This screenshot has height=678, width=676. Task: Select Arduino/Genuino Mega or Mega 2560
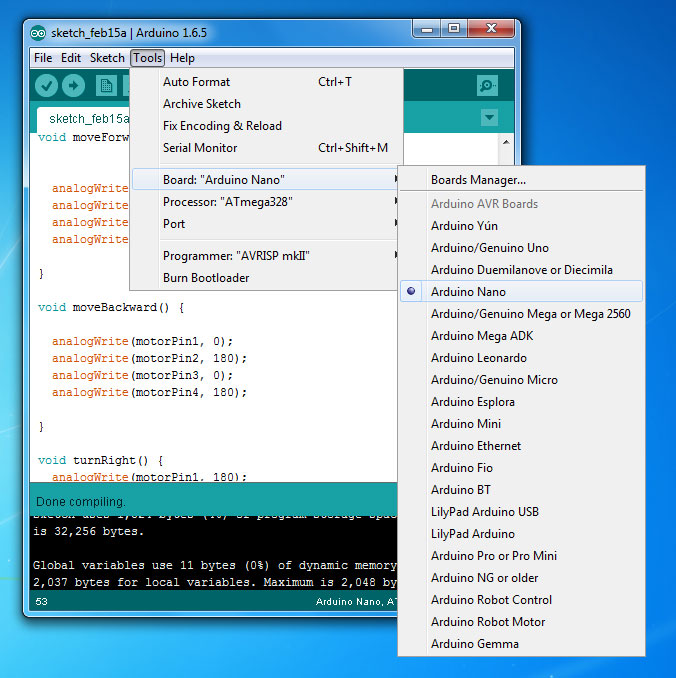pos(521,313)
